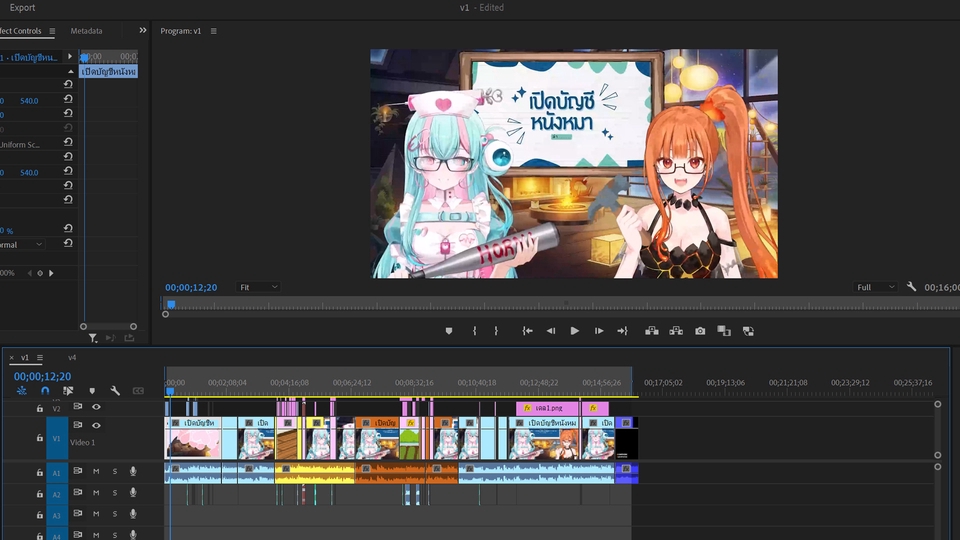This screenshot has height=540, width=960.
Task: Open the Effect Controls filter properties icon
Action: (92, 338)
